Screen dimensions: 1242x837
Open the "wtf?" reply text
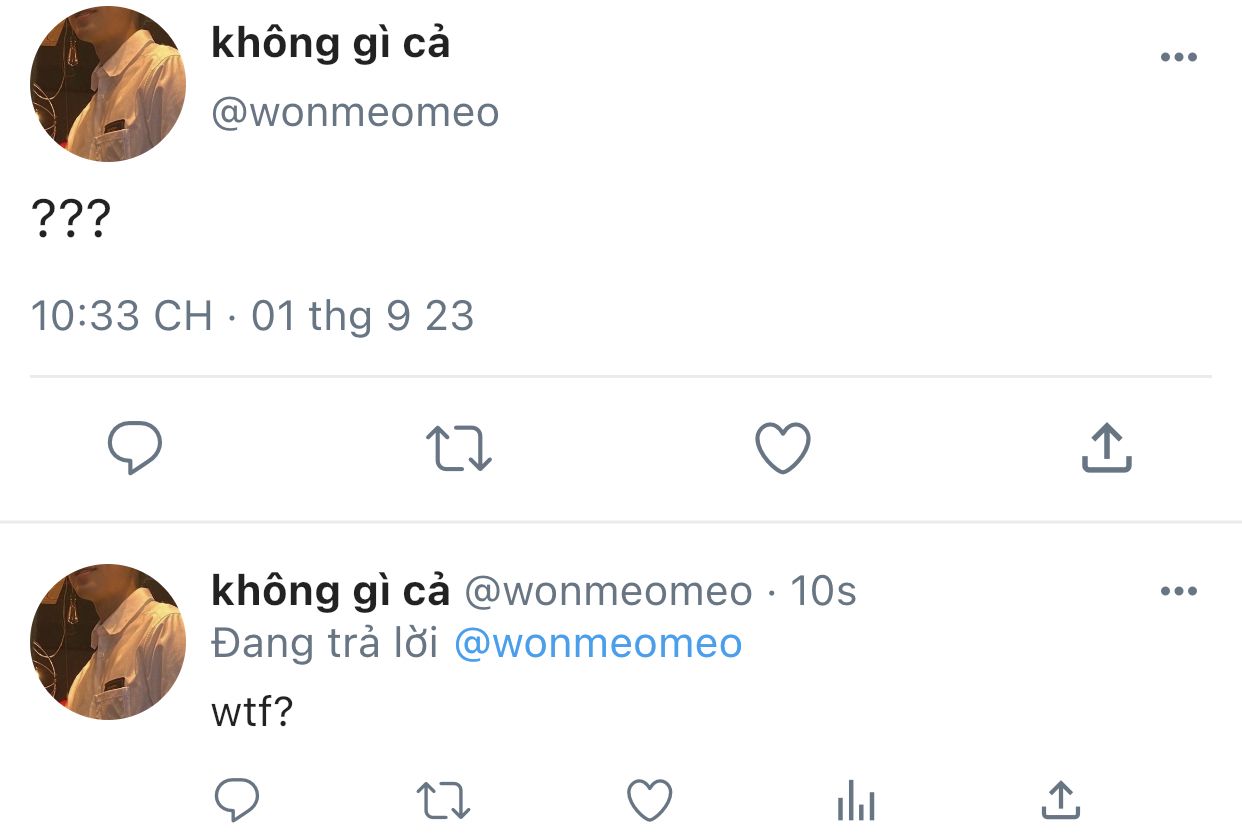[251, 713]
